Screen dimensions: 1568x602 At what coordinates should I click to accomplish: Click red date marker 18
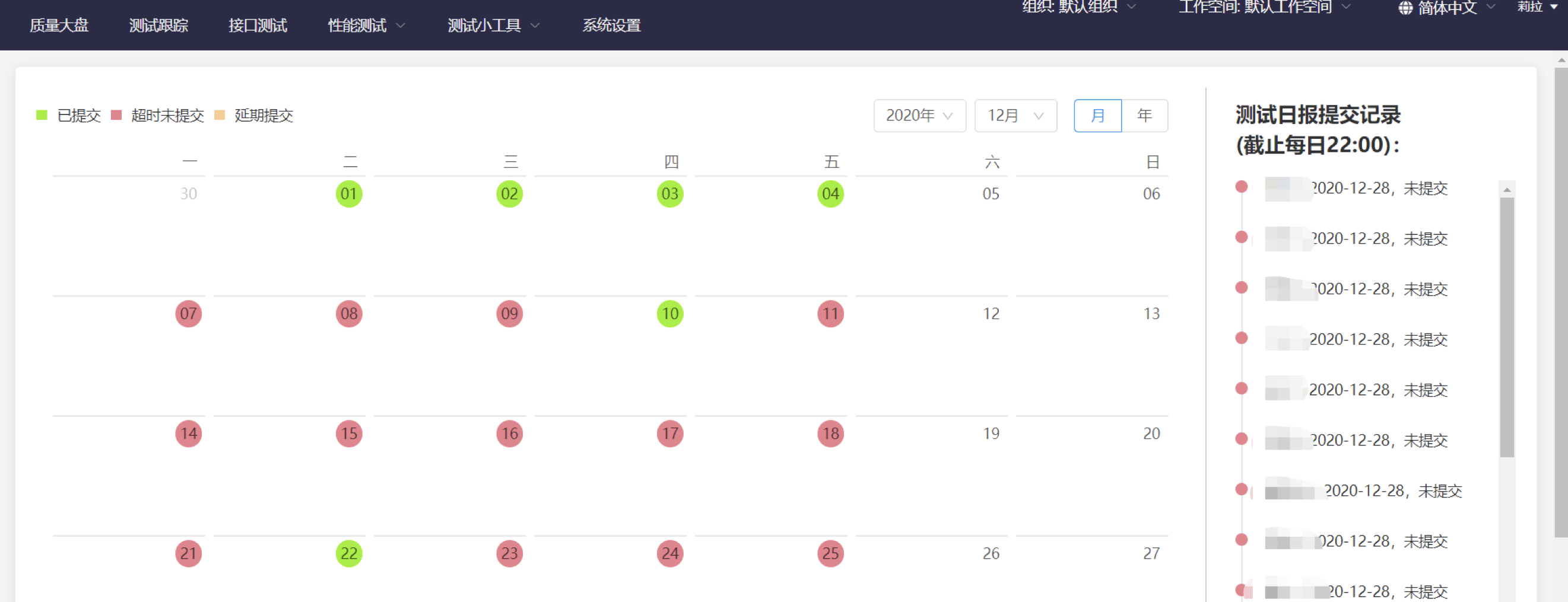[830, 434]
